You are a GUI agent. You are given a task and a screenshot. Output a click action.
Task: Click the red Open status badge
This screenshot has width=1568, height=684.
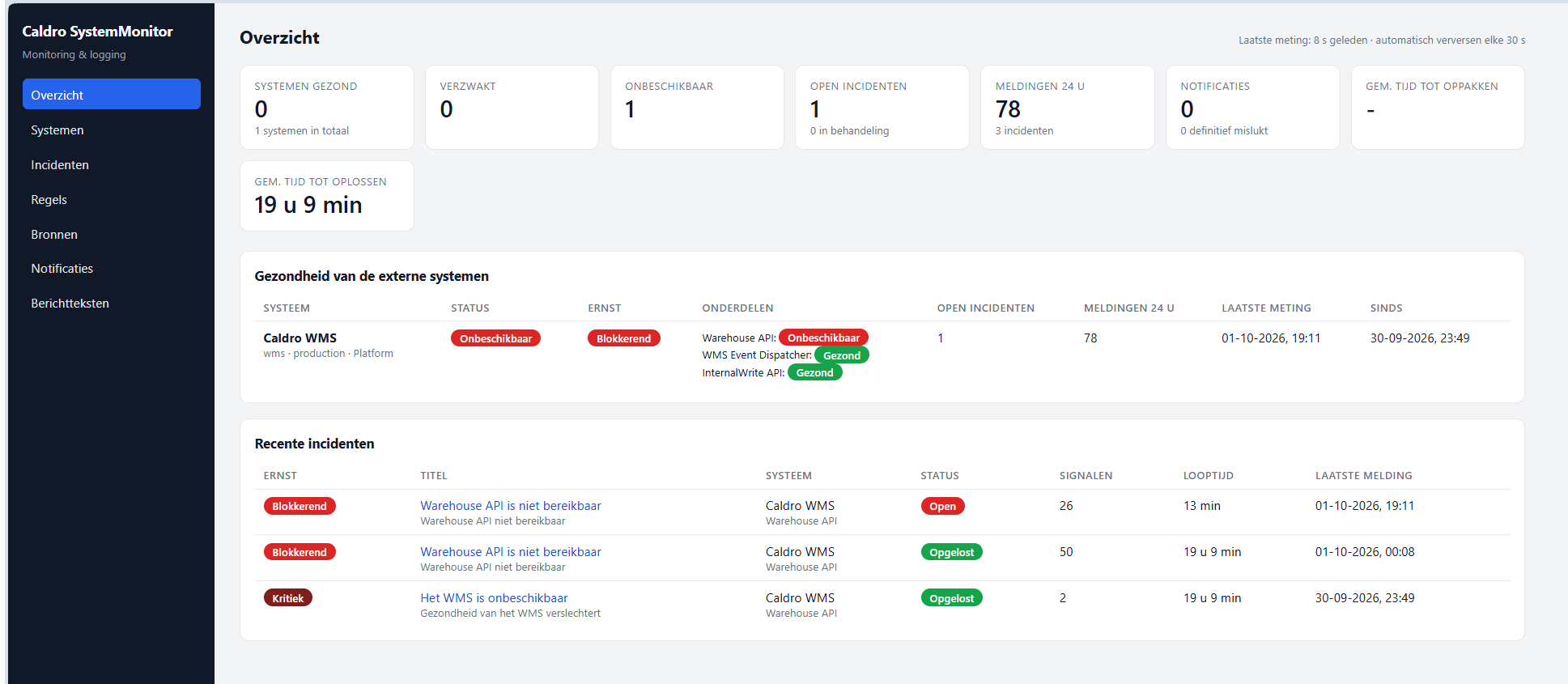[x=942, y=506]
